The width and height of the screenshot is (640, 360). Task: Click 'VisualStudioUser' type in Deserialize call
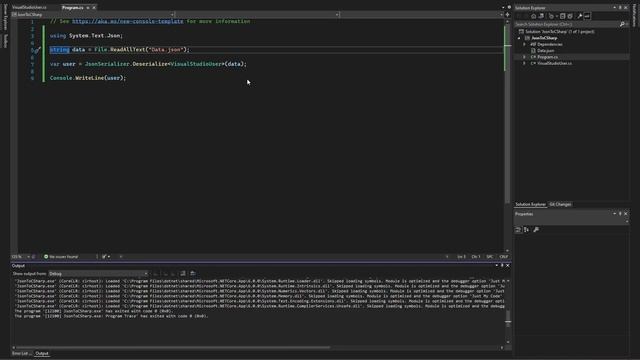(x=196, y=64)
